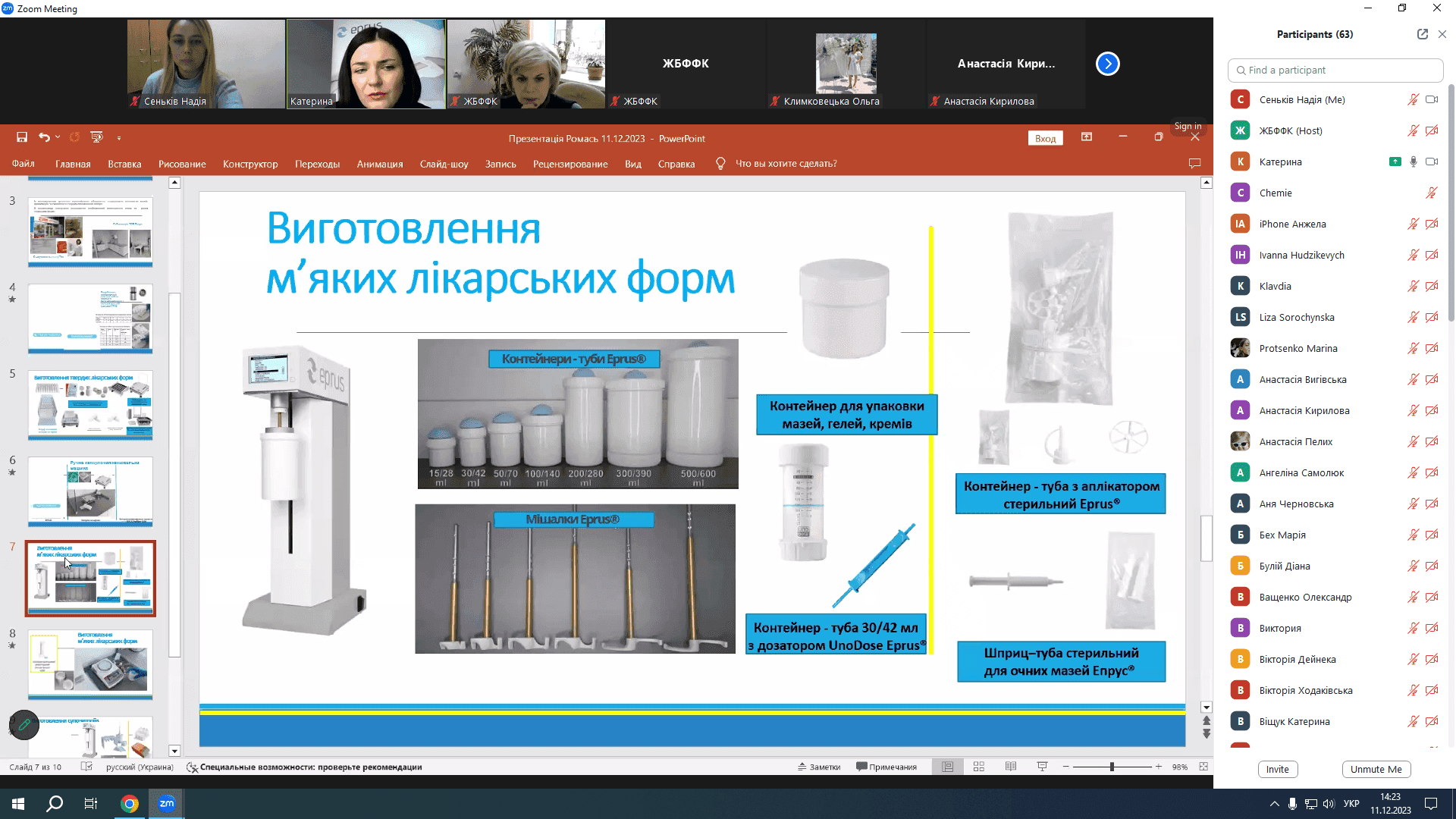The width and height of the screenshot is (1456, 819).
Task: Open the undo history dropdown arrow
Action: click(x=58, y=137)
